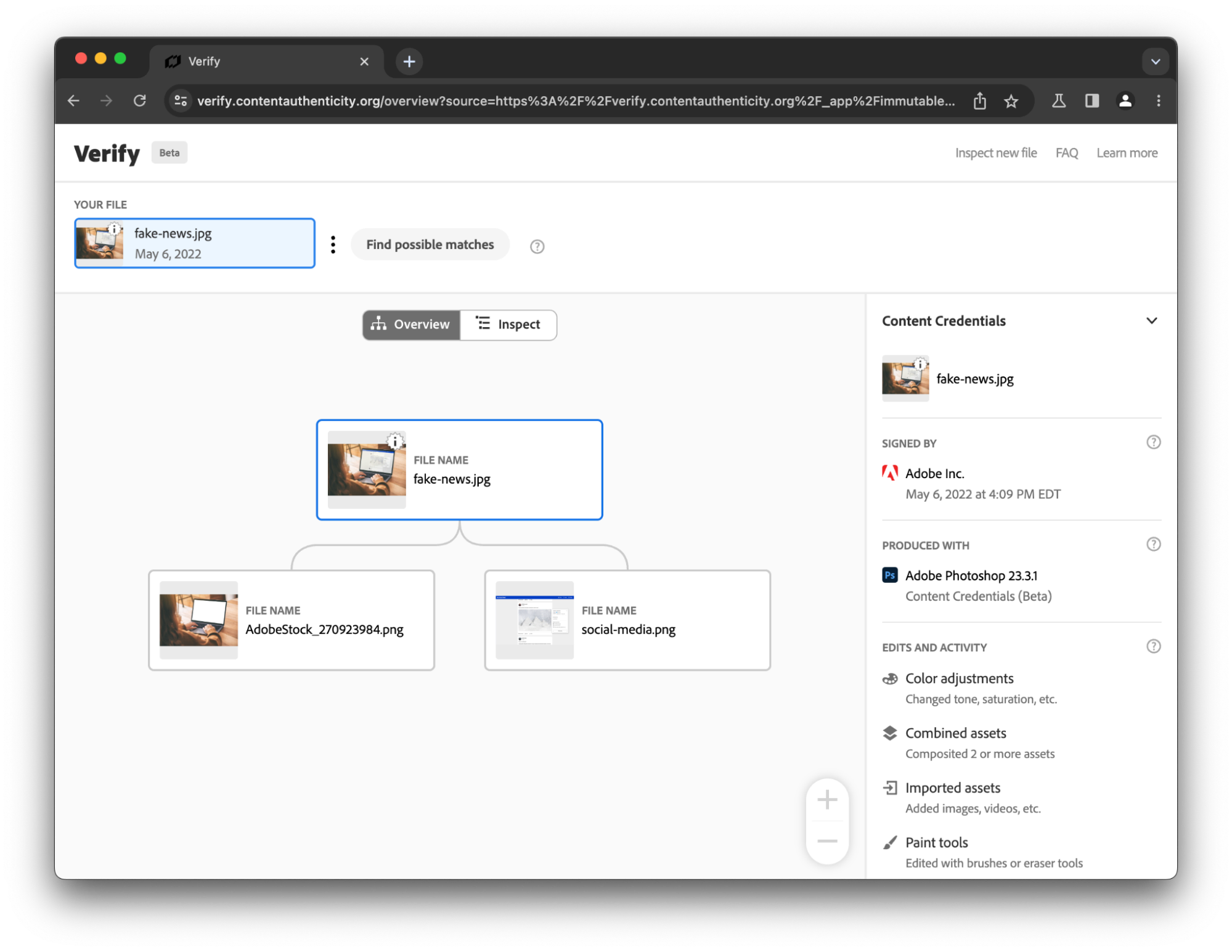Click the Beta badge next to Verify
Screen dimensions: 1232x952
pos(169,153)
